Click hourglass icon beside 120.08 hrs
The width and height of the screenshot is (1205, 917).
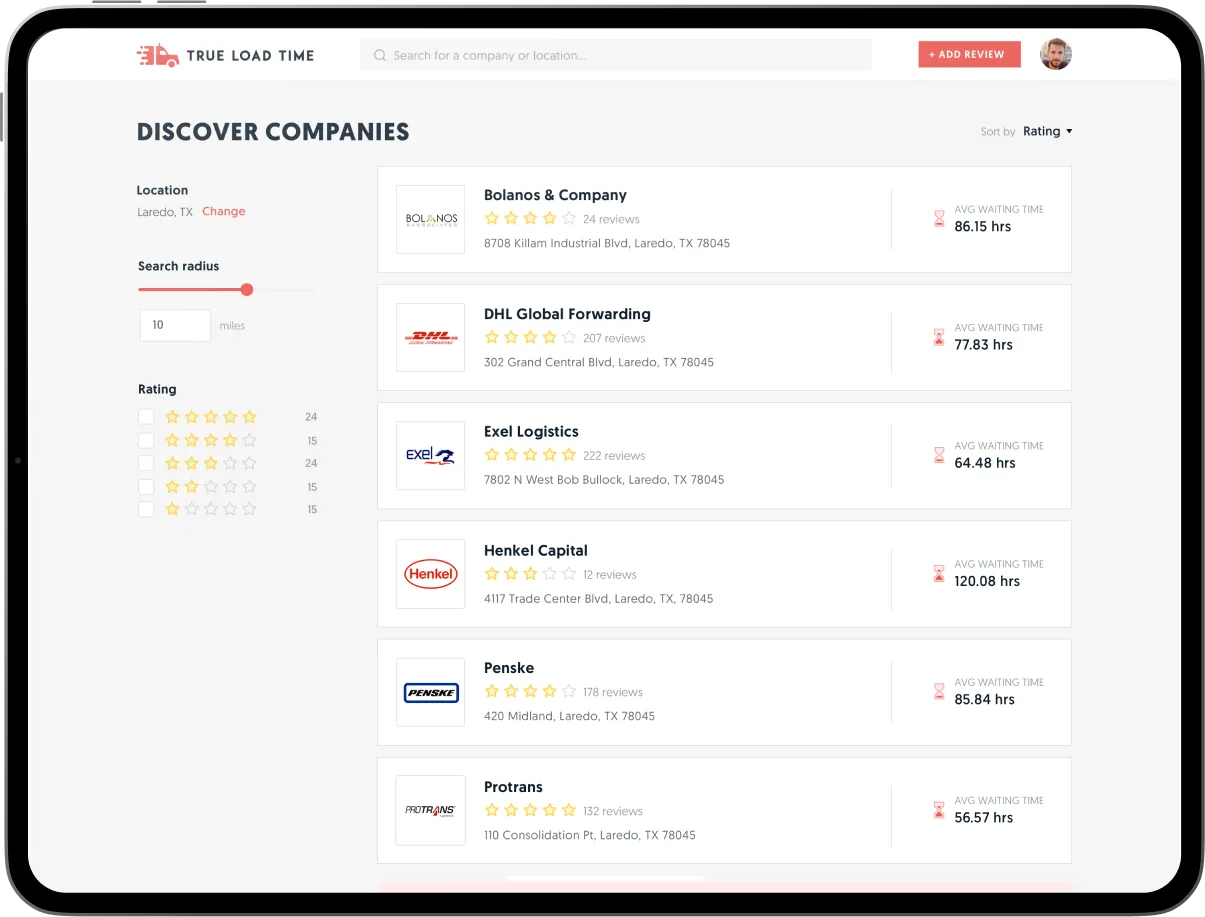tap(939, 573)
